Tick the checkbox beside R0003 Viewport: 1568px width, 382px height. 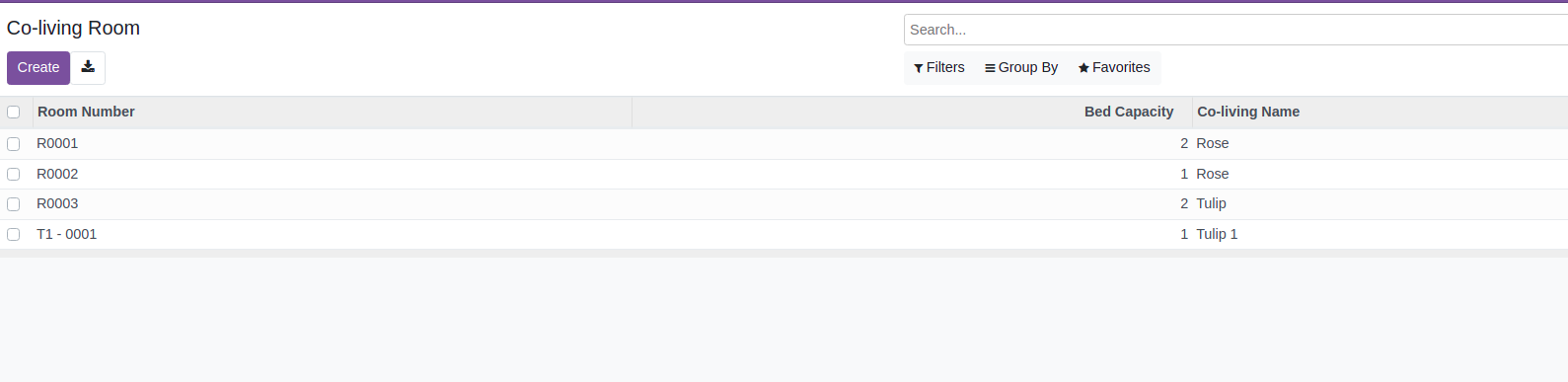pyautogui.click(x=14, y=203)
